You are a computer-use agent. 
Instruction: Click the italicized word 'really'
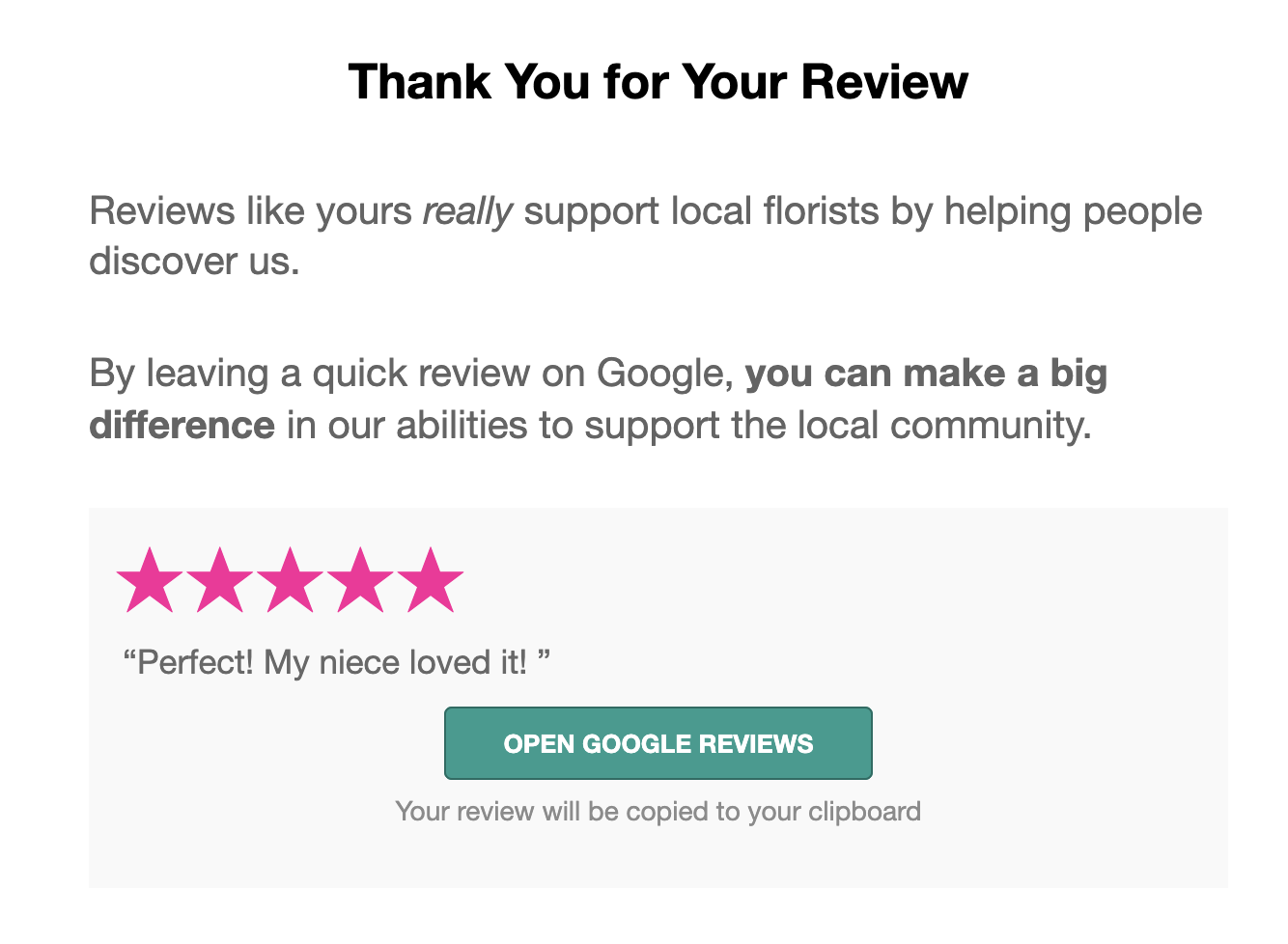pos(467,210)
